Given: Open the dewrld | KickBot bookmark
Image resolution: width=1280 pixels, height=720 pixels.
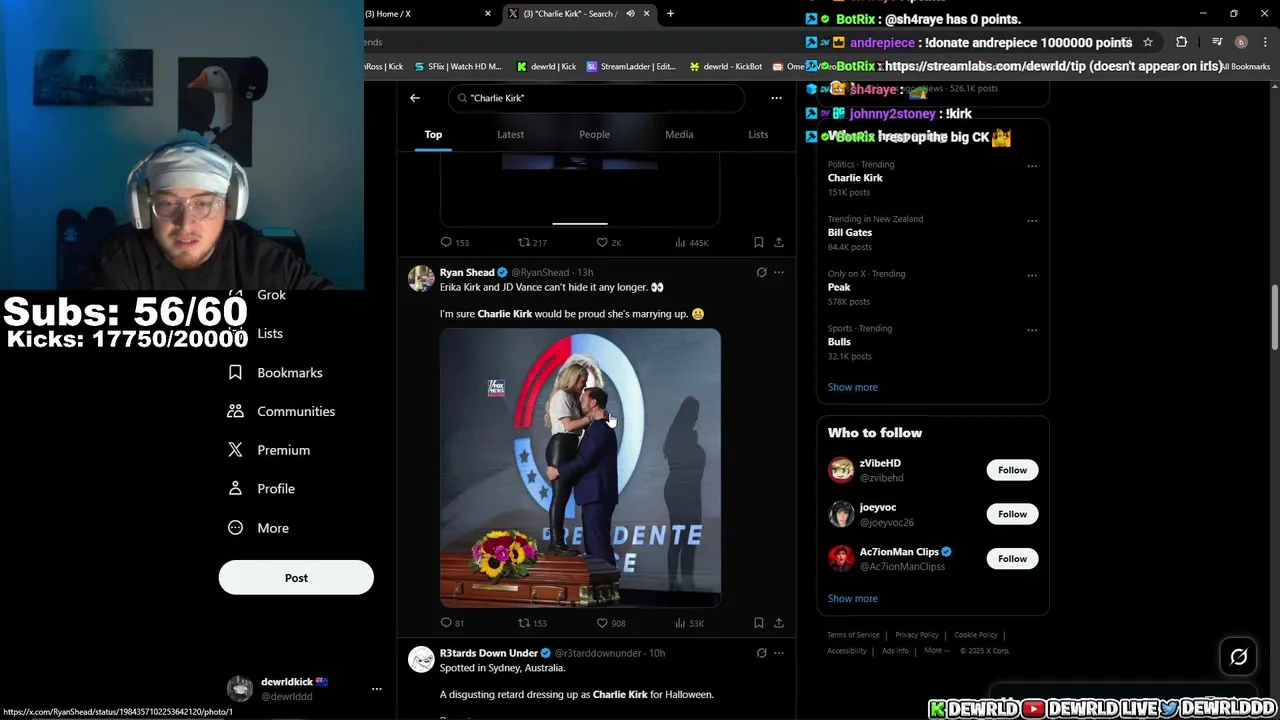Looking at the screenshot, I should click(x=725, y=67).
